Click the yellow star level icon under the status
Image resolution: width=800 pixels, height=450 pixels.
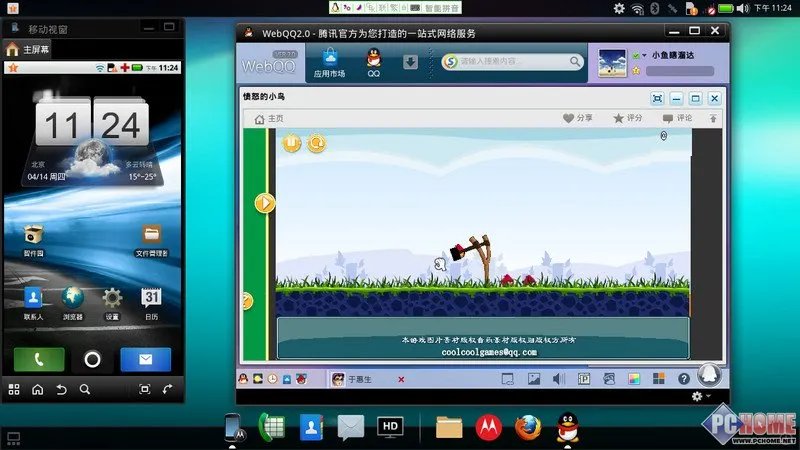pyautogui.click(x=636, y=71)
